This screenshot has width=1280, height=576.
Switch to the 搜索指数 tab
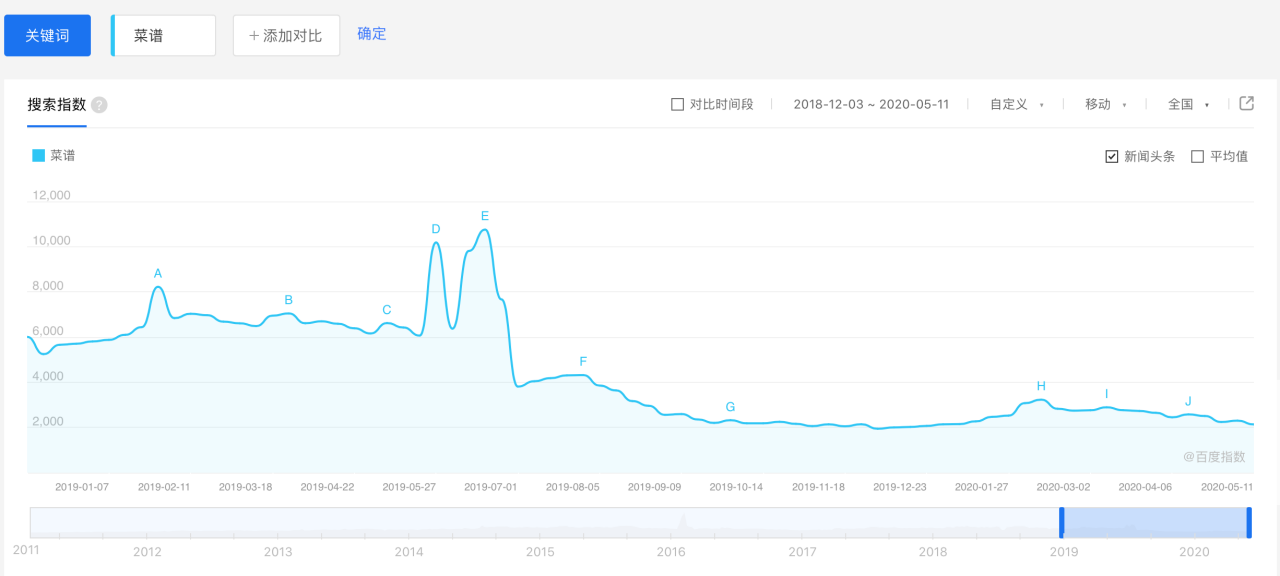[x=58, y=104]
